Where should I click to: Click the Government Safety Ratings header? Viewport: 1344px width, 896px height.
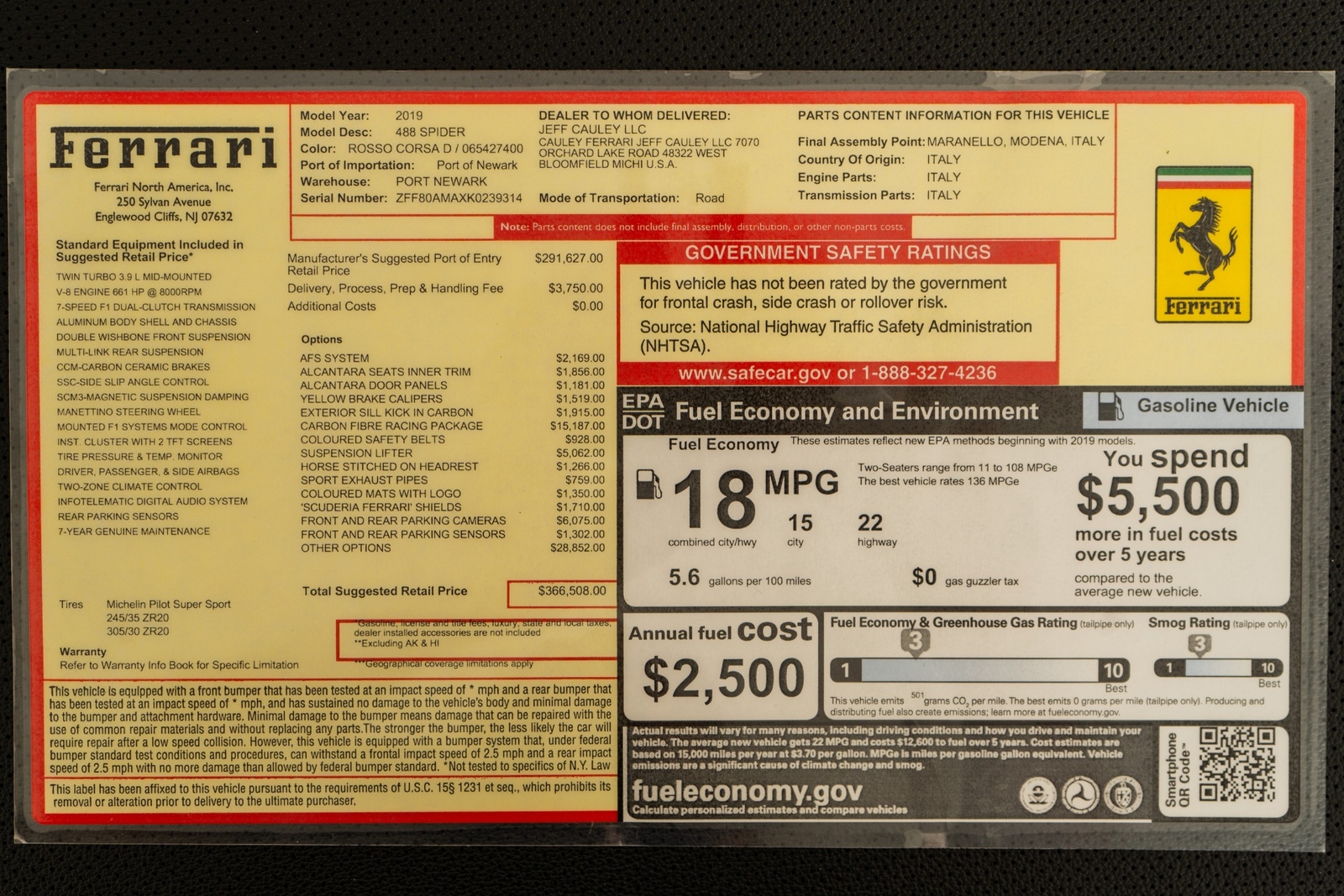pyautogui.click(x=837, y=252)
